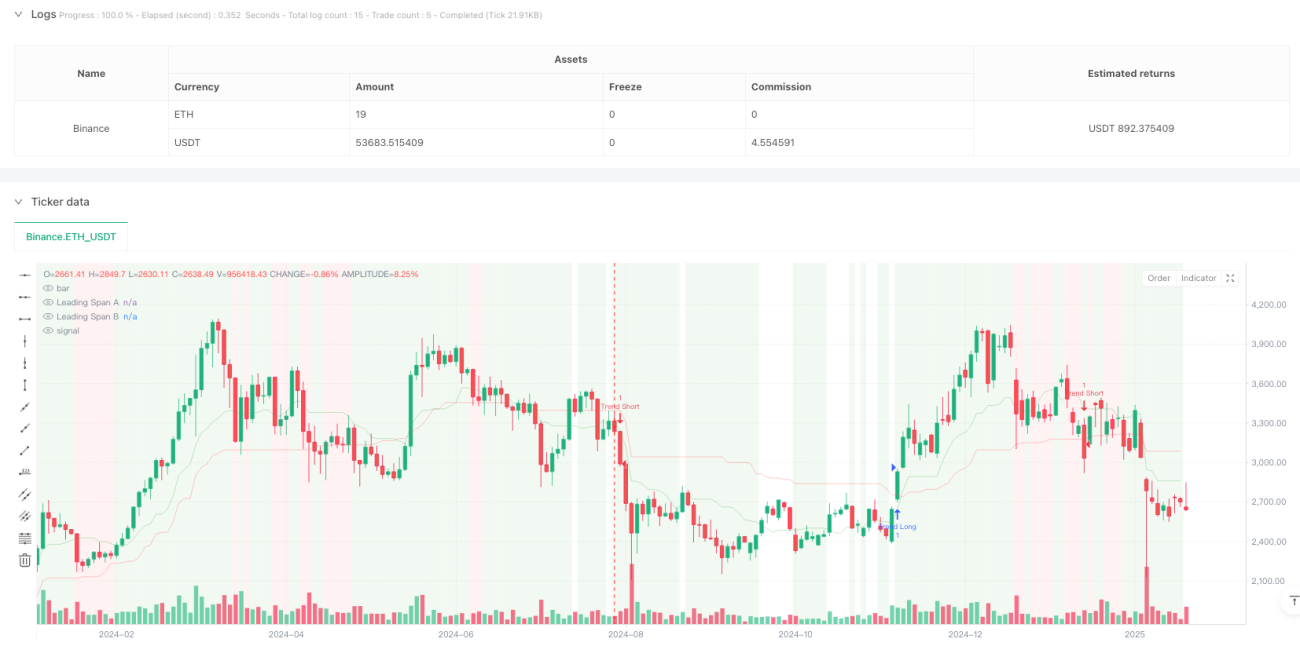Open the Indicator options

click(x=1198, y=278)
